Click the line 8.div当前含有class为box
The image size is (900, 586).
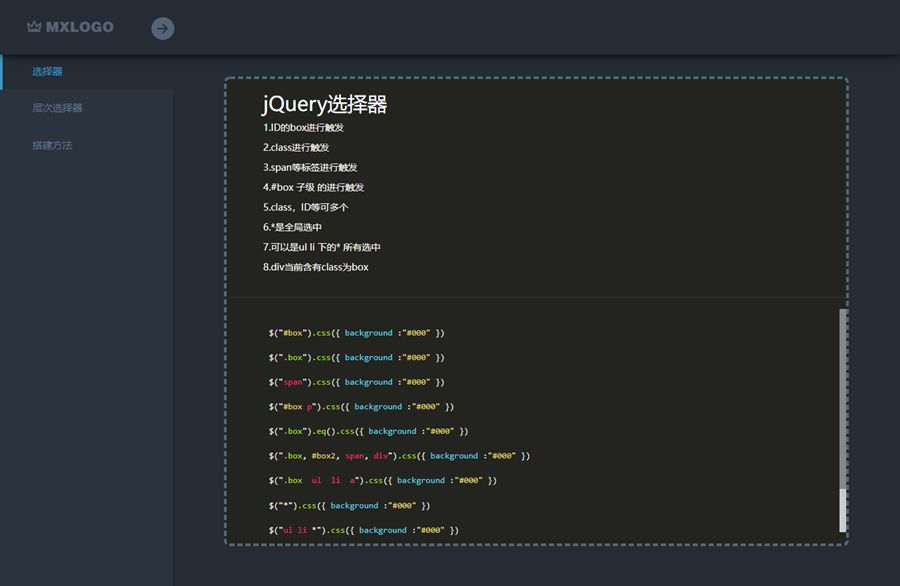(x=315, y=267)
